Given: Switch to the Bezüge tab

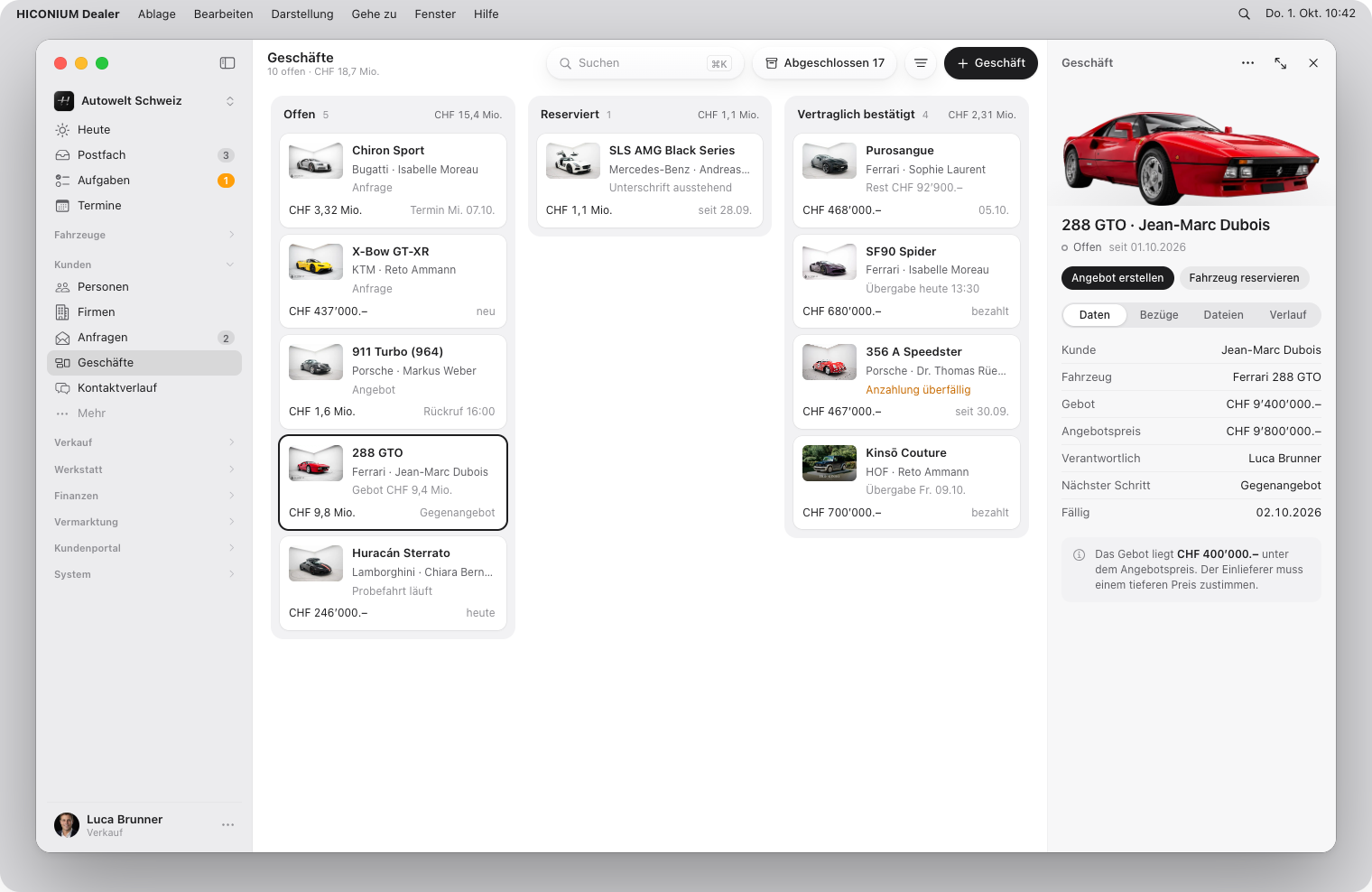Looking at the screenshot, I should coord(1159,315).
